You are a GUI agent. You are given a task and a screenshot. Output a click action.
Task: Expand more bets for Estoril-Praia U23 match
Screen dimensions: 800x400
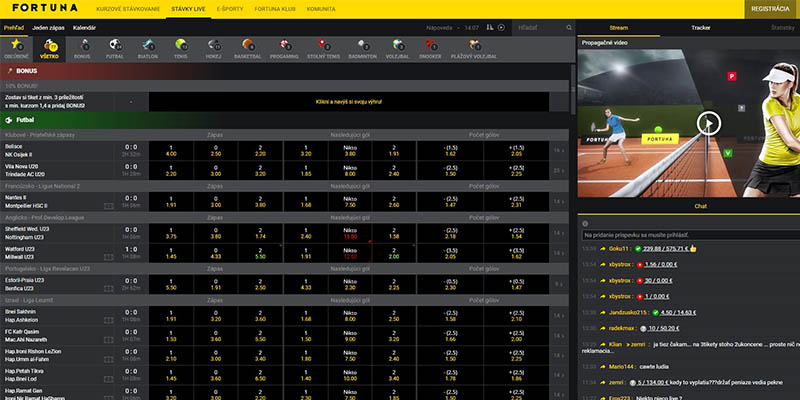point(559,284)
